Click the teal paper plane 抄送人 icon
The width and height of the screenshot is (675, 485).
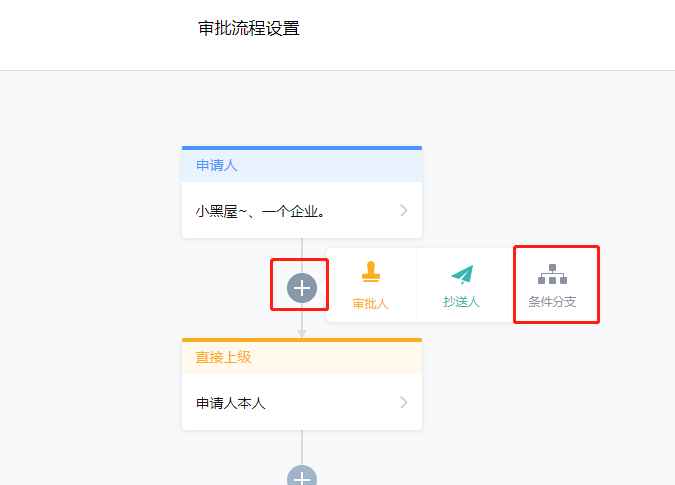[462, 275]
